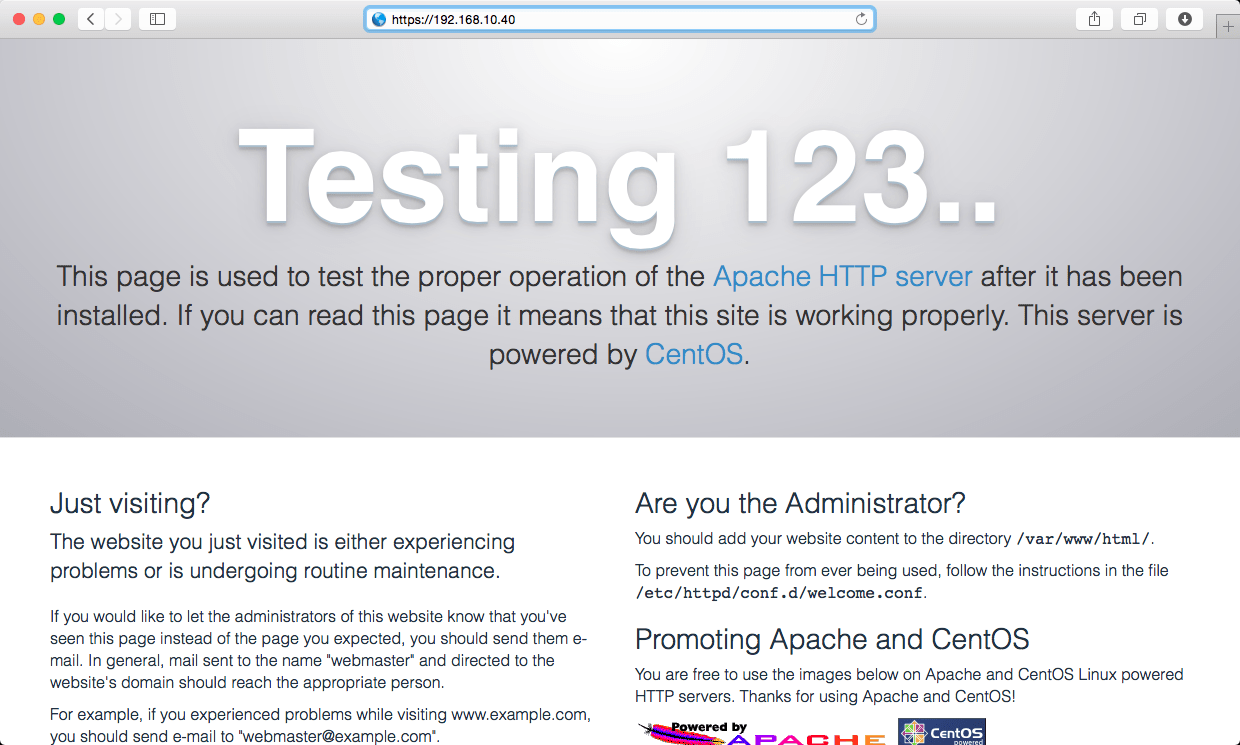Click the 'Are you the Administrator?' heading
Image resolution: width=1240 pixels, height=745 pixels.
pyautogui.click(x=800, y=503)
